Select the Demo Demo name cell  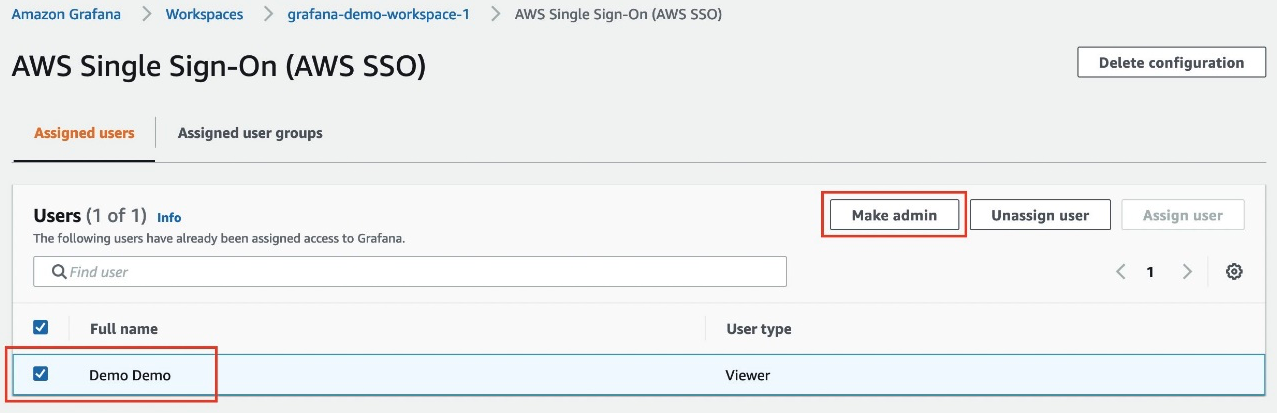tap(130, 375)
